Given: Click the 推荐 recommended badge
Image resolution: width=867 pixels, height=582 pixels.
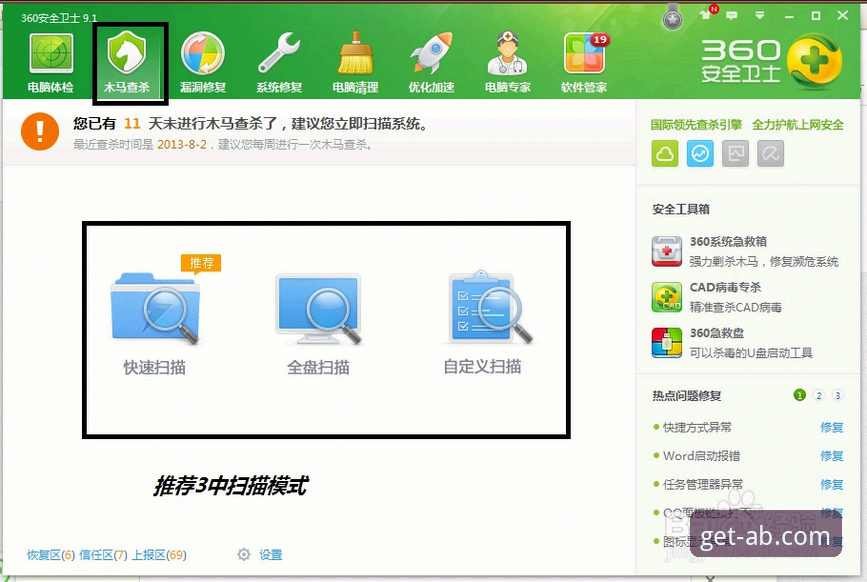Looking at the screenshot, I should (201, 263).
